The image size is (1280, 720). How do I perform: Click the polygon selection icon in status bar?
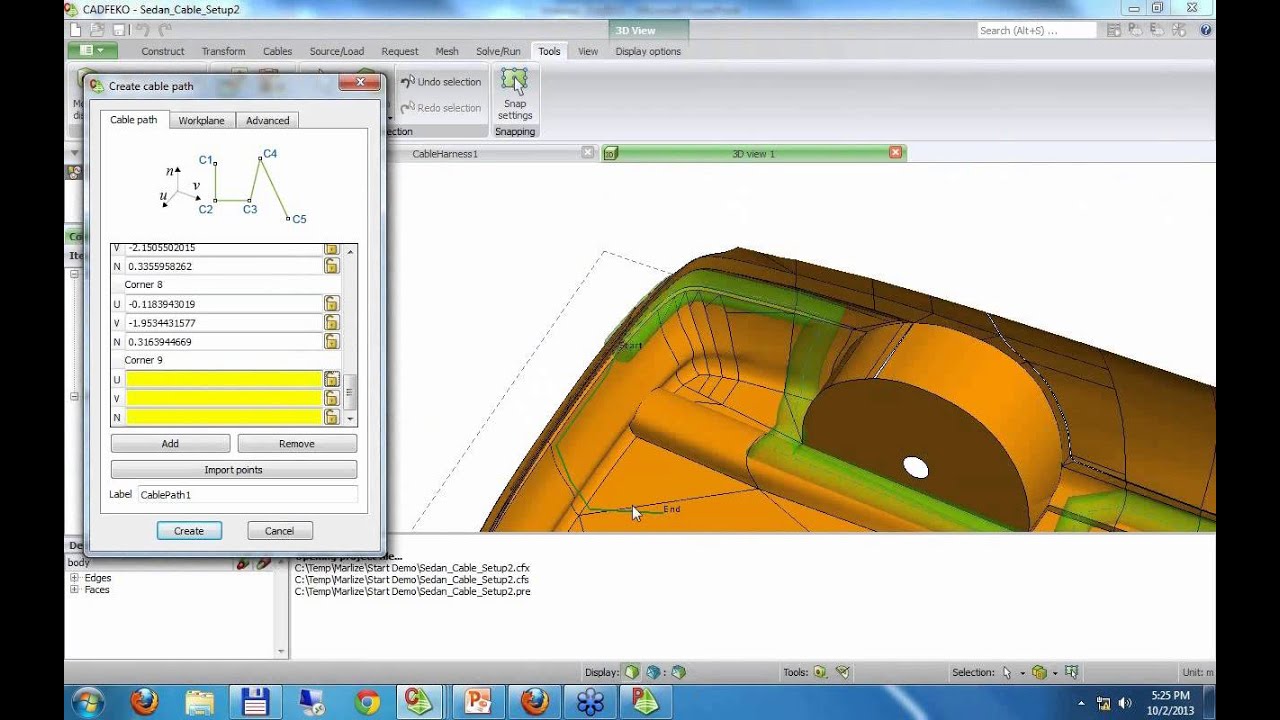[1071, 673]
